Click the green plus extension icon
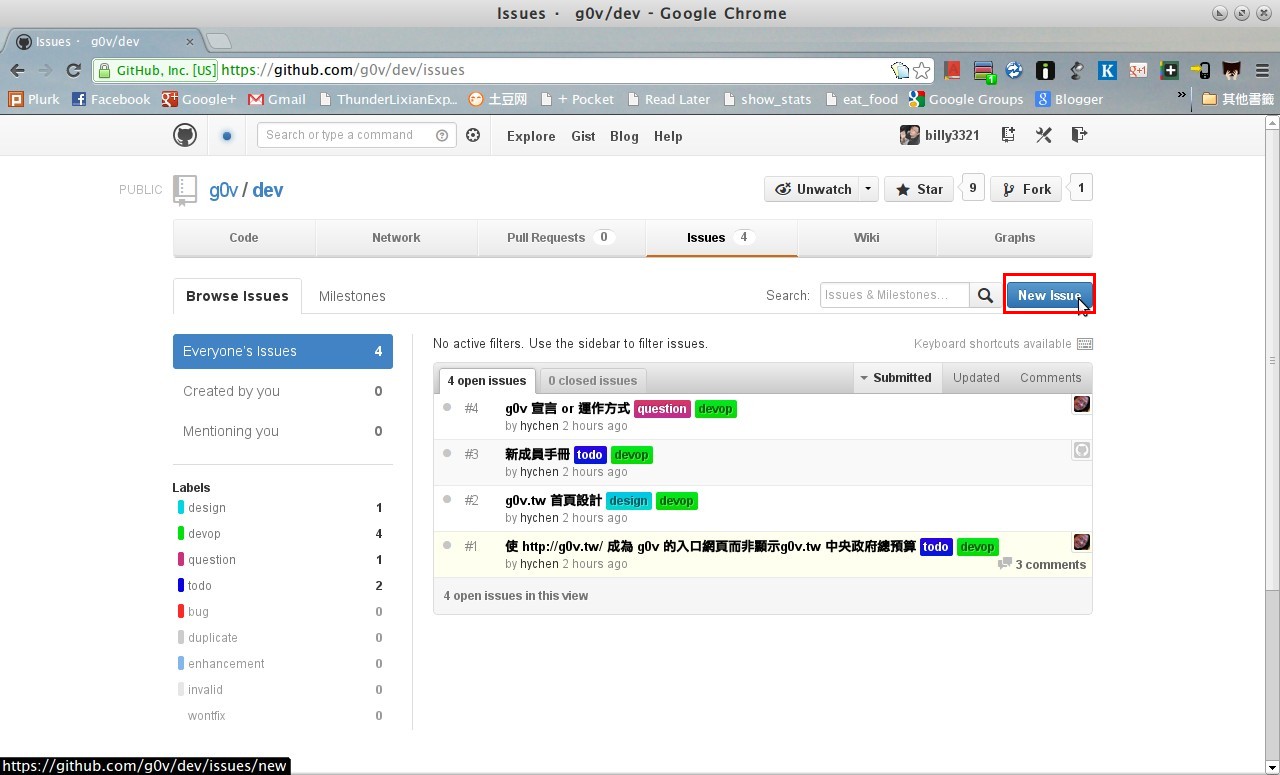Screen dimensions: 1280x775 1169,70
